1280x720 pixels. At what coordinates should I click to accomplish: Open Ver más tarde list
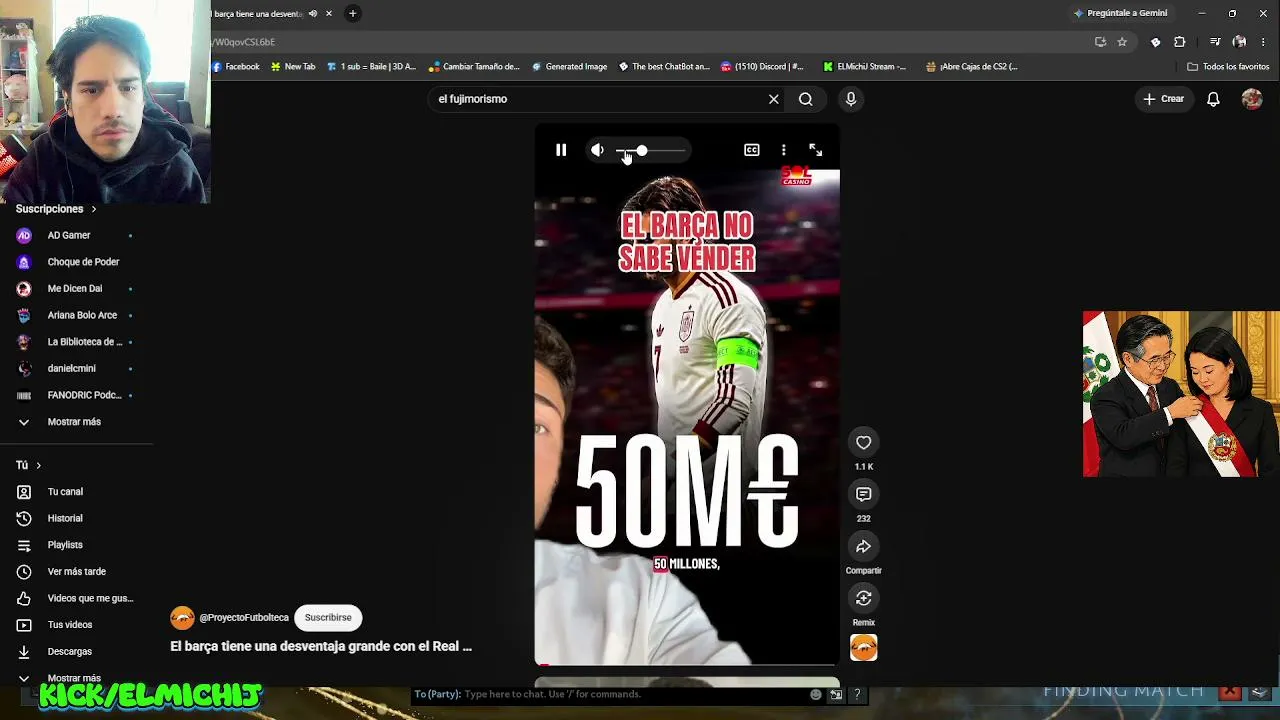[76, 572]
